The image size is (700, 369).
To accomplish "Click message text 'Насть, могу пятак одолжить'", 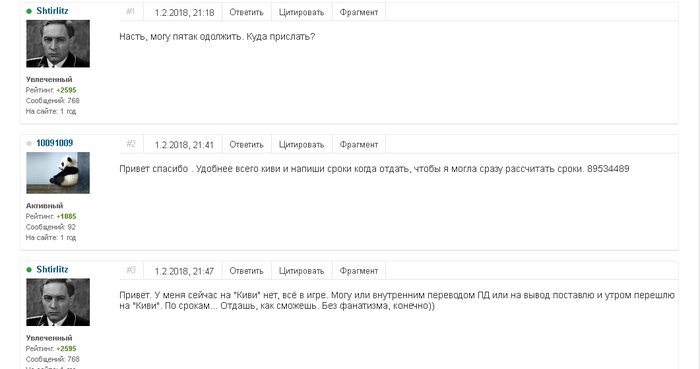I will tap(181, 37).
